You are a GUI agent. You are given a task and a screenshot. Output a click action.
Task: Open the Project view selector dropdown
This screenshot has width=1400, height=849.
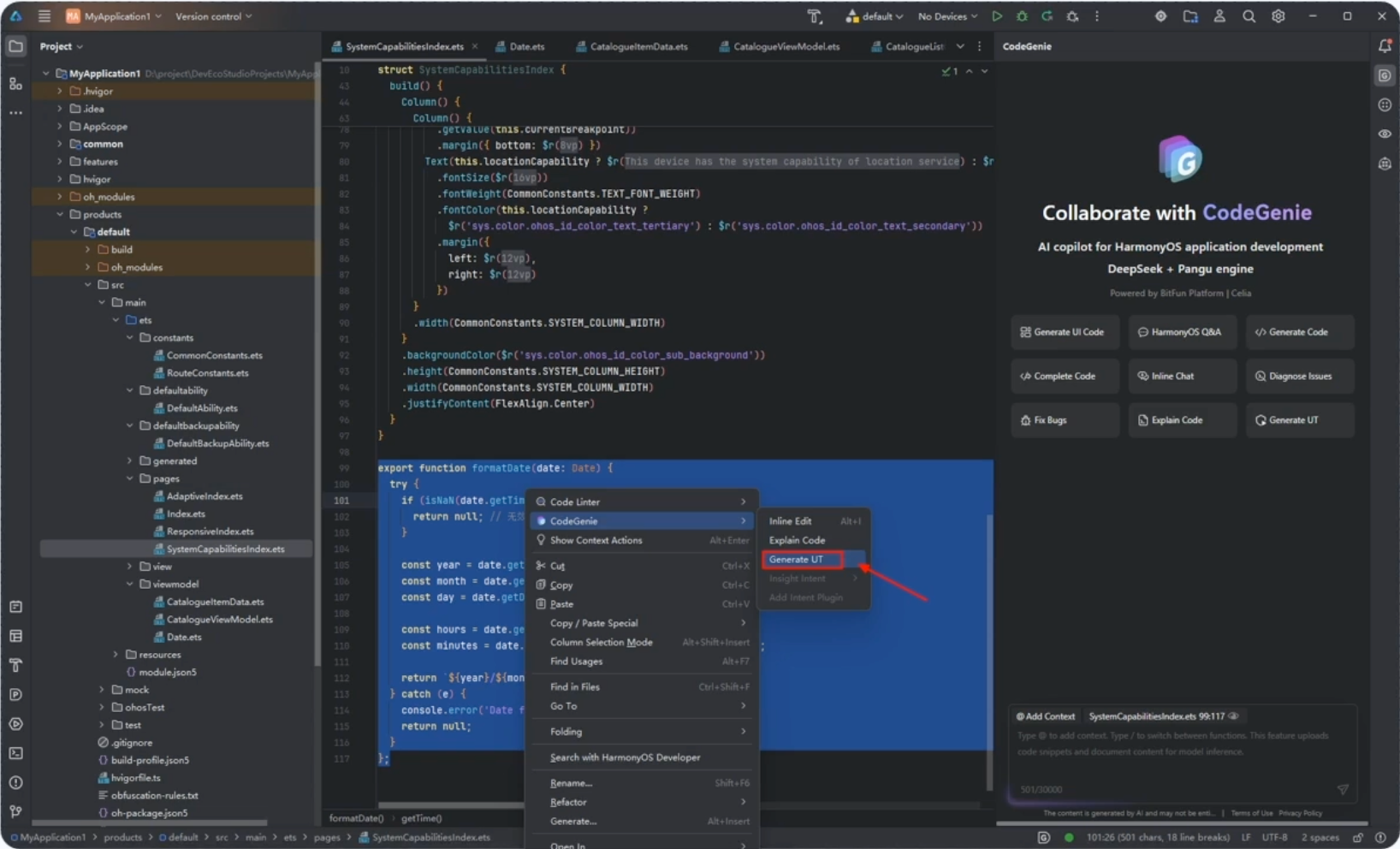click(62, 46)
